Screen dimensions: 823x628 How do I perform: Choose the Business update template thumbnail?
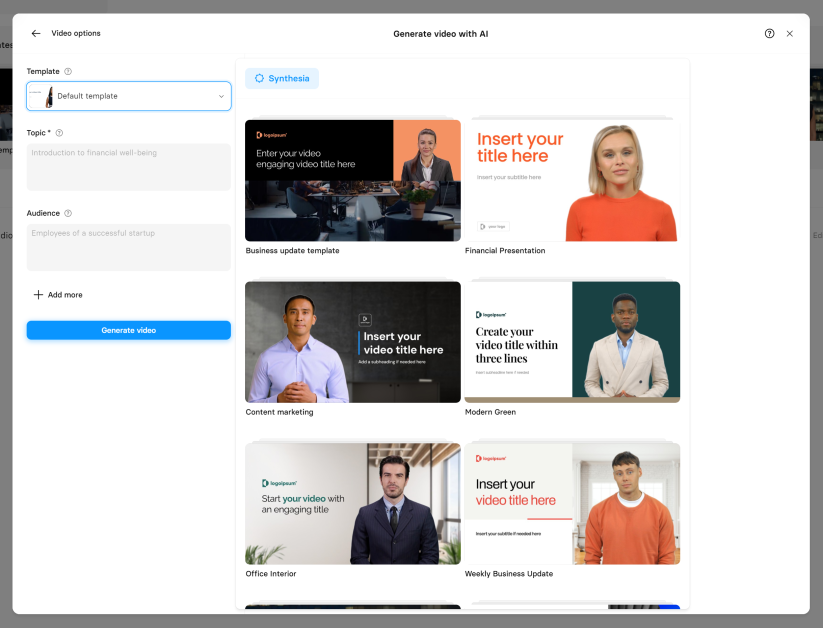[x=352, y=180]
